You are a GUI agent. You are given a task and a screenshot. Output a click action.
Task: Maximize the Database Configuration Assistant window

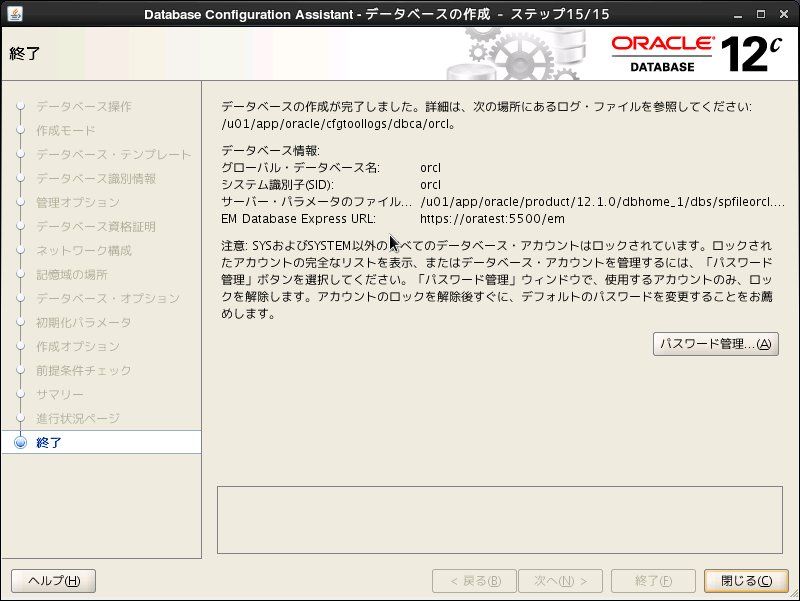[761, 14]
